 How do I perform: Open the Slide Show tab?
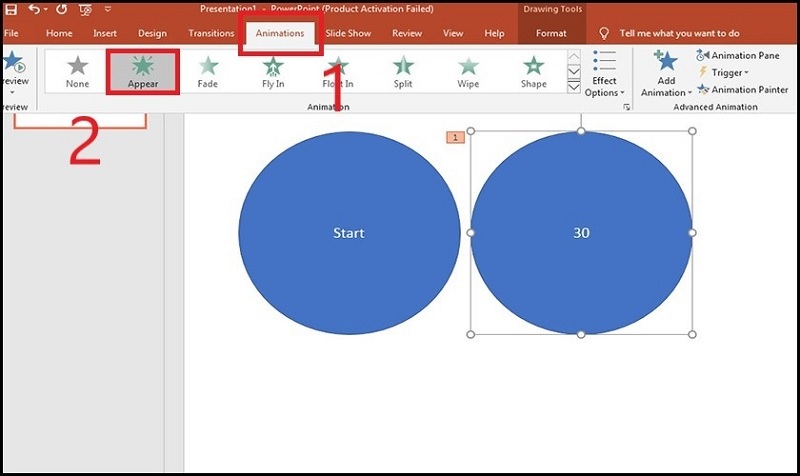(349, 33)
